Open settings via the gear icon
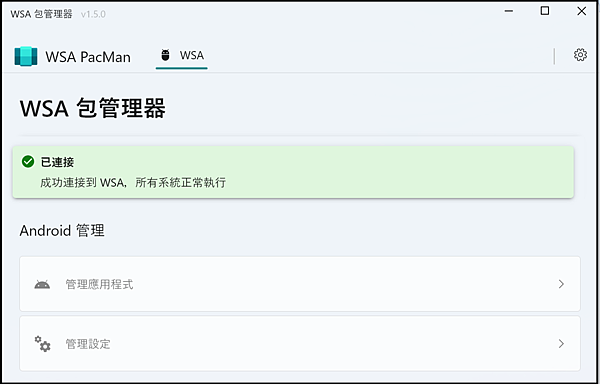Viewport: 600px width, 385px height. 580,55
